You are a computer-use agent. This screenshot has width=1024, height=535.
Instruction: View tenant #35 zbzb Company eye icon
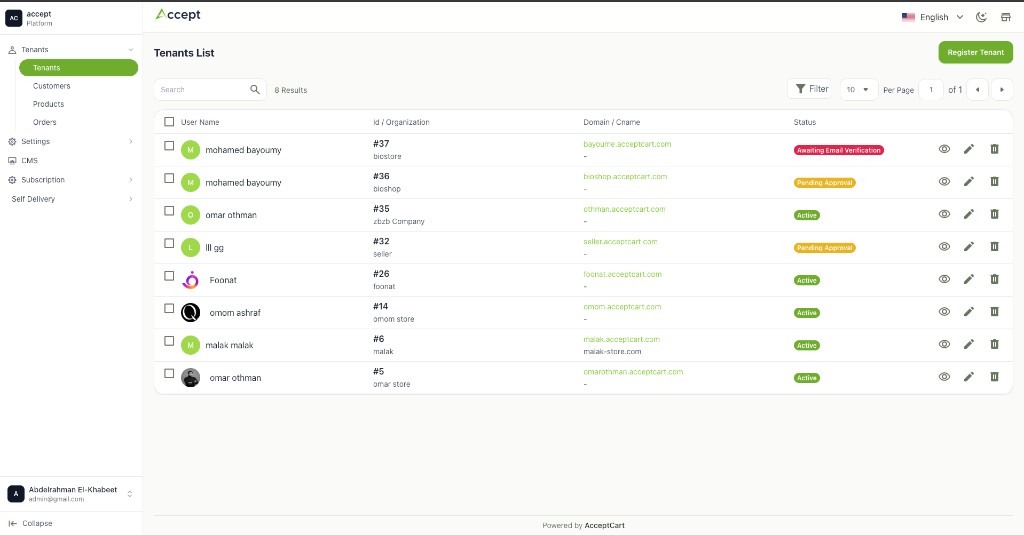pyautogui.click(x=944, y=214)
